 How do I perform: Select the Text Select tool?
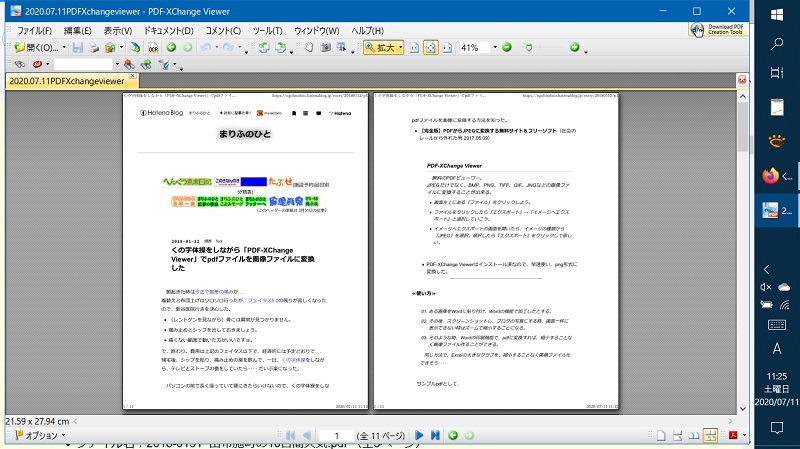[x=341, y=47]
